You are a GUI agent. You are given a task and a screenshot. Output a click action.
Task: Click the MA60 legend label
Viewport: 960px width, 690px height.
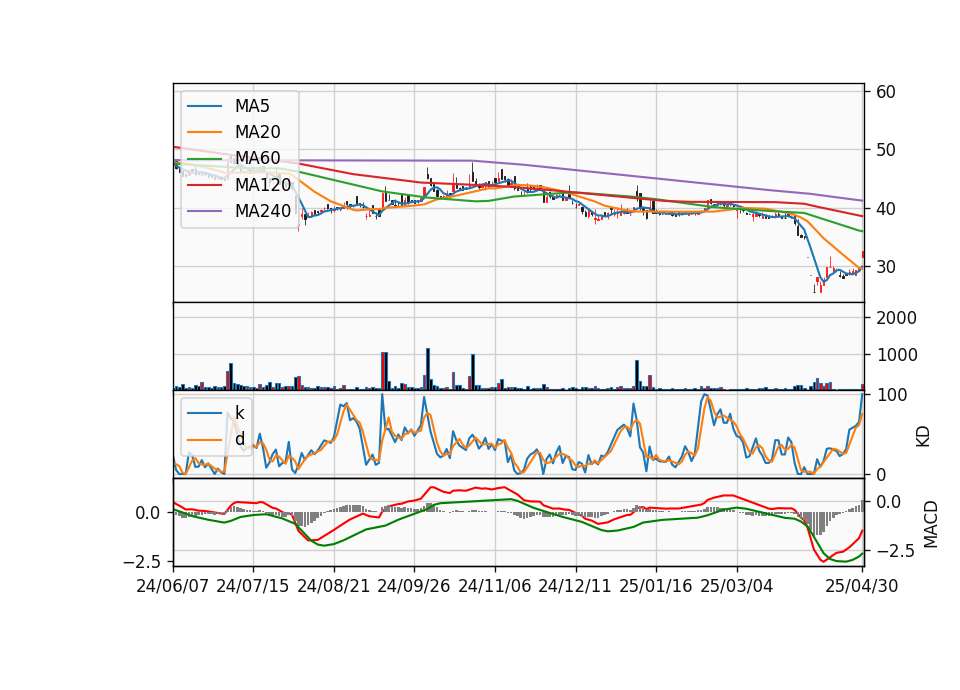257,158
